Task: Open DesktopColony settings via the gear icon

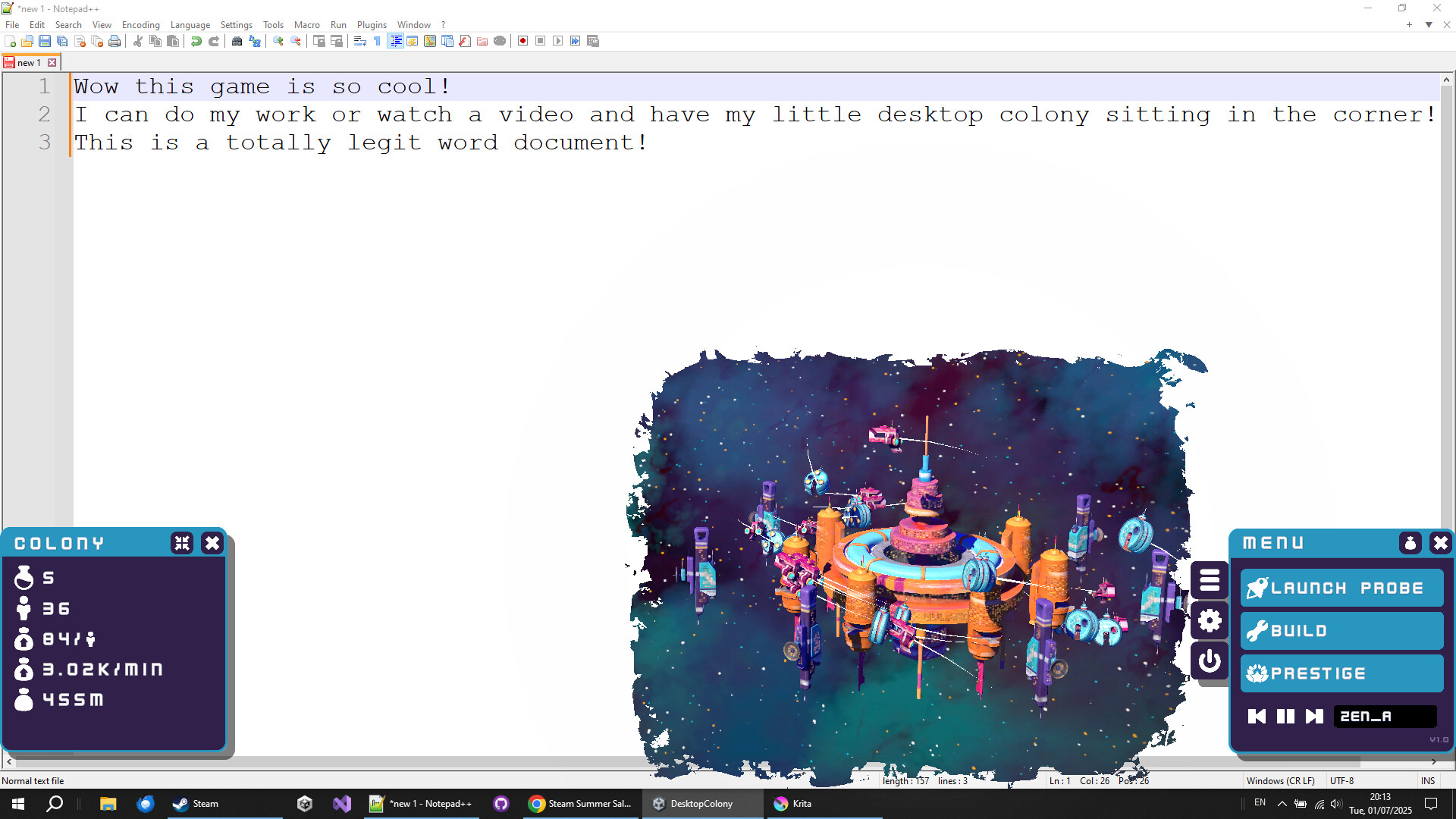Action: pyautogui.click(x=1209, y=620)
